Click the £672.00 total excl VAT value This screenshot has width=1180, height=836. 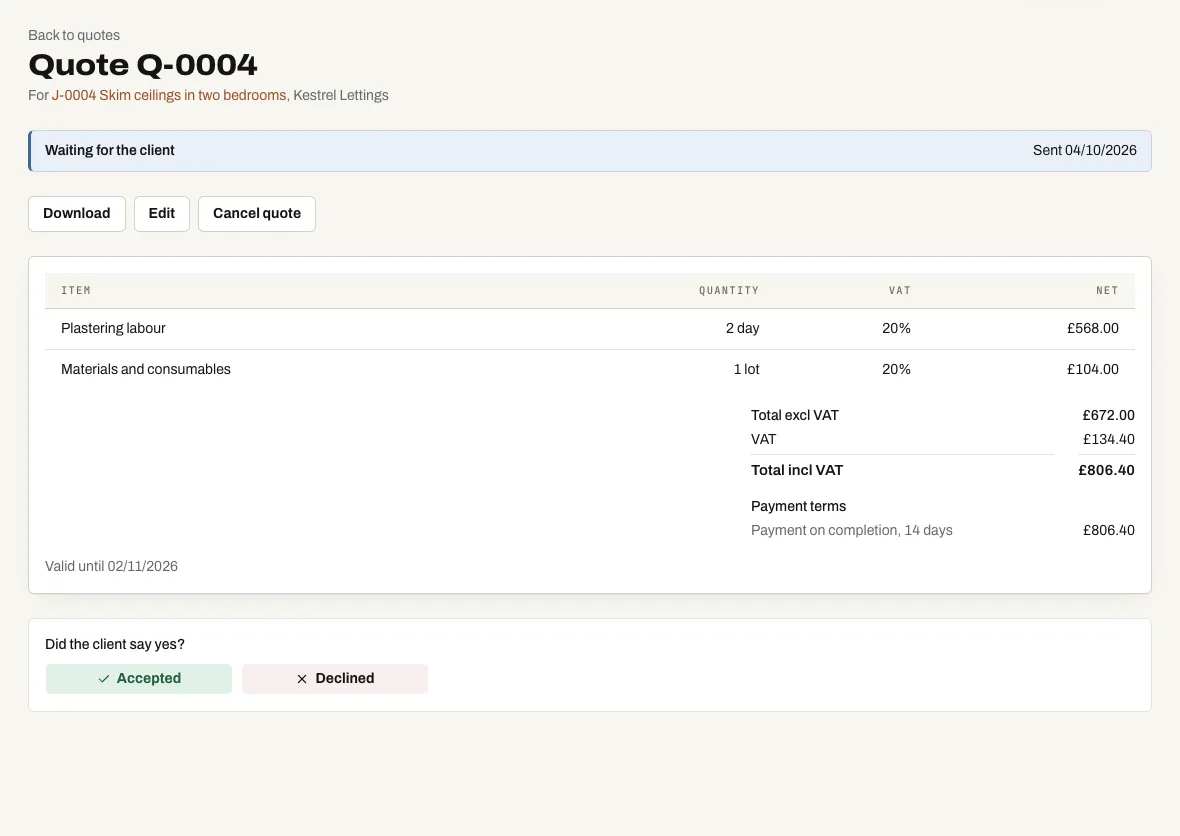[x=1109, y=415]
